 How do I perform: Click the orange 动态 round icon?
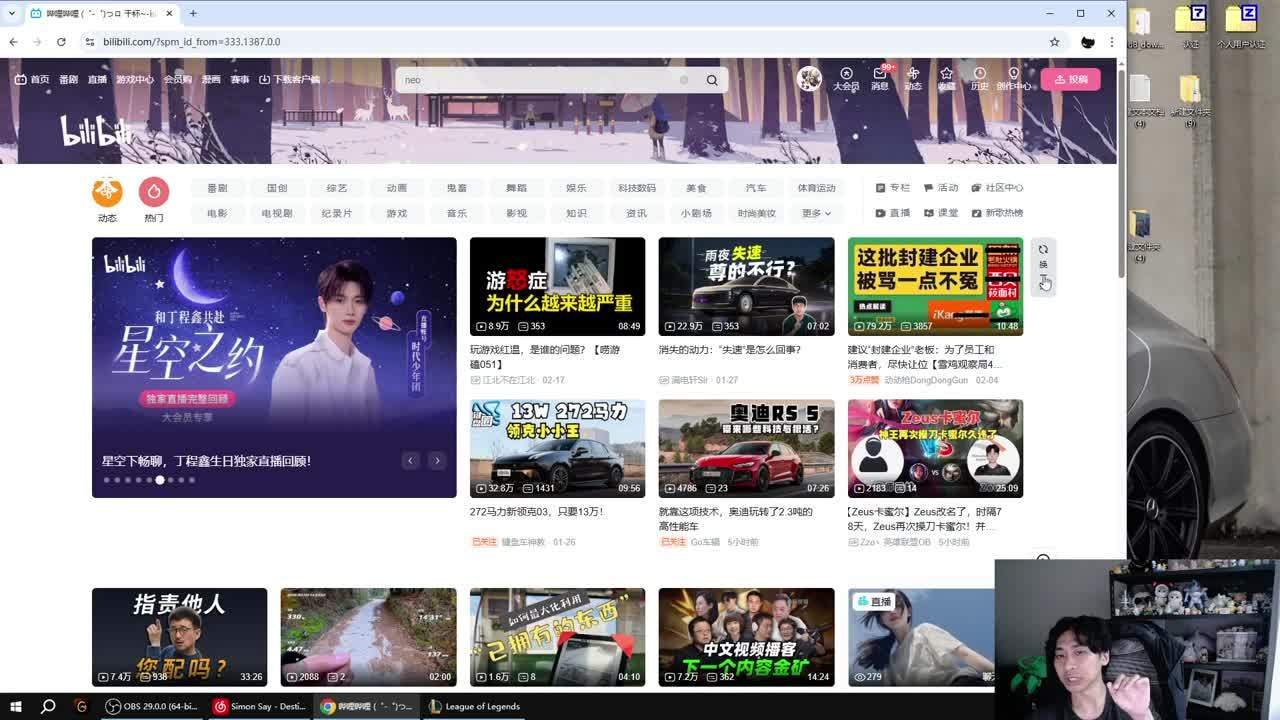[107, 192]
